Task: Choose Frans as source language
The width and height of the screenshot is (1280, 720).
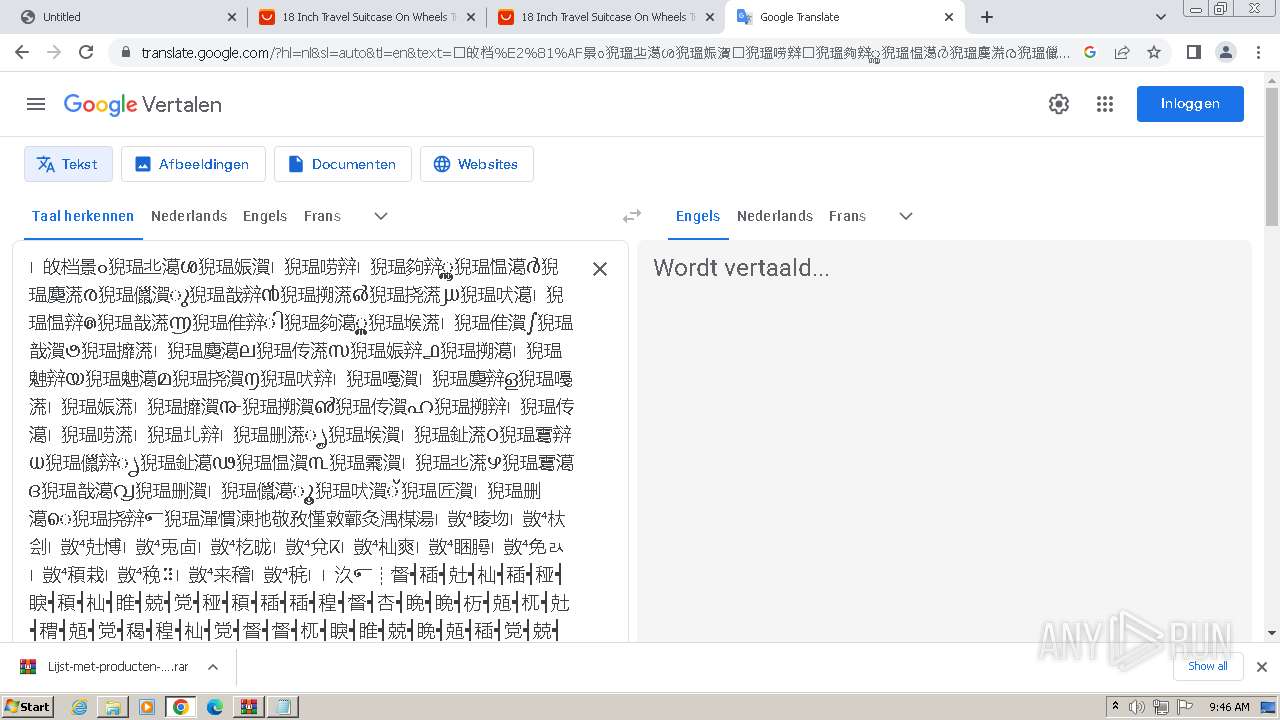Action: 322,216
